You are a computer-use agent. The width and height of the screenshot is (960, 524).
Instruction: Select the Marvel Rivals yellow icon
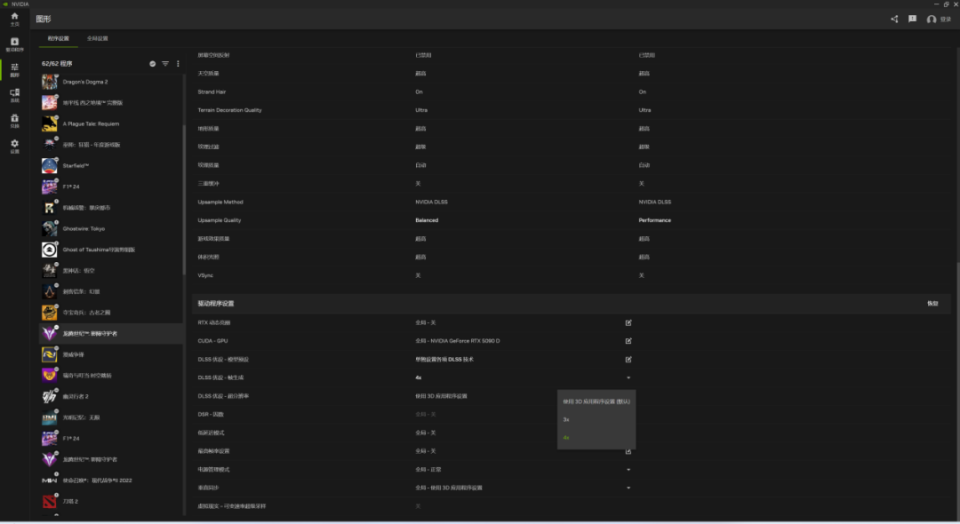click(50, 354)
